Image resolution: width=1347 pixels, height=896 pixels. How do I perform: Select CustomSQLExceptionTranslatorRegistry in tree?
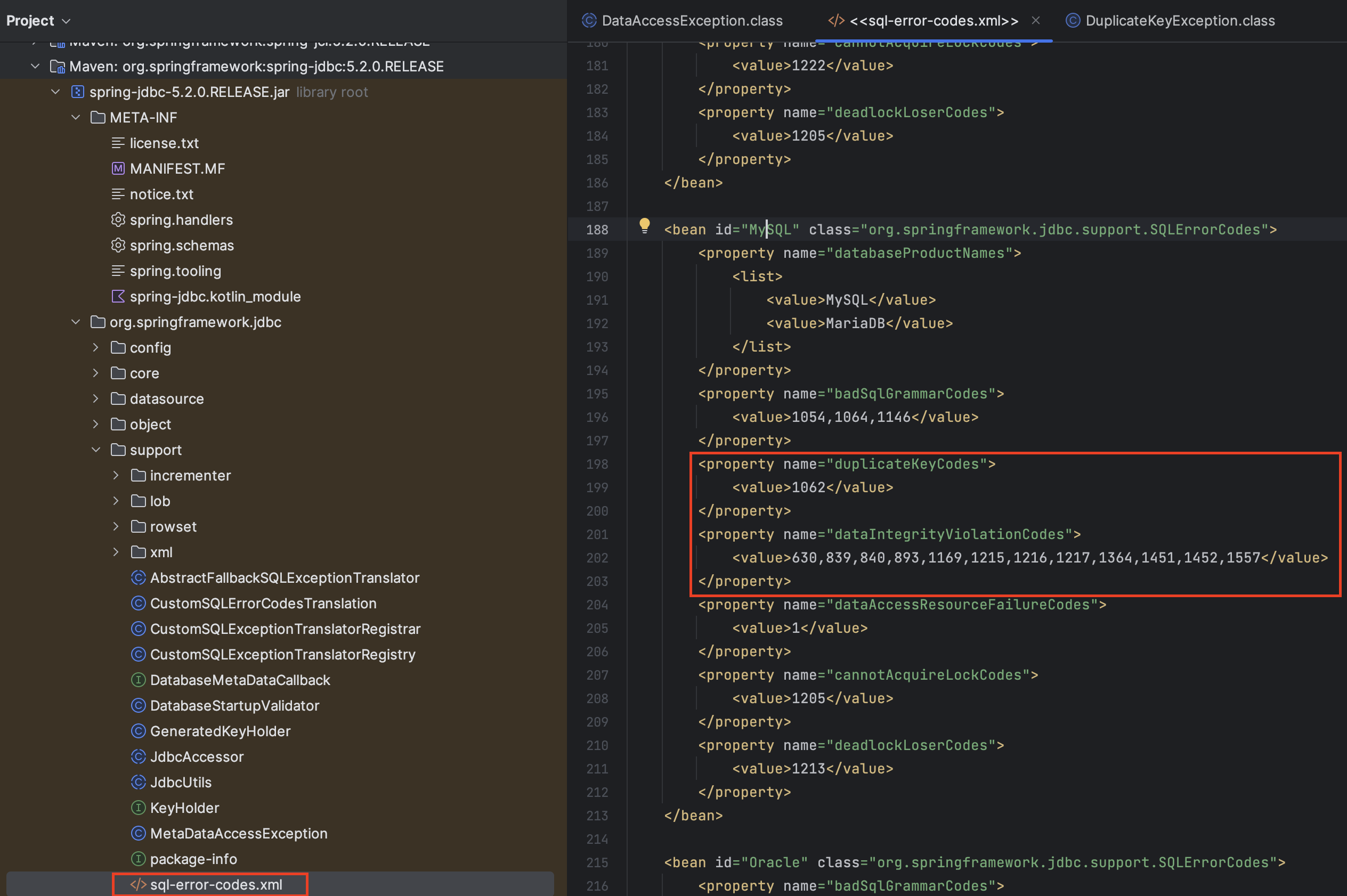(282, 654)
